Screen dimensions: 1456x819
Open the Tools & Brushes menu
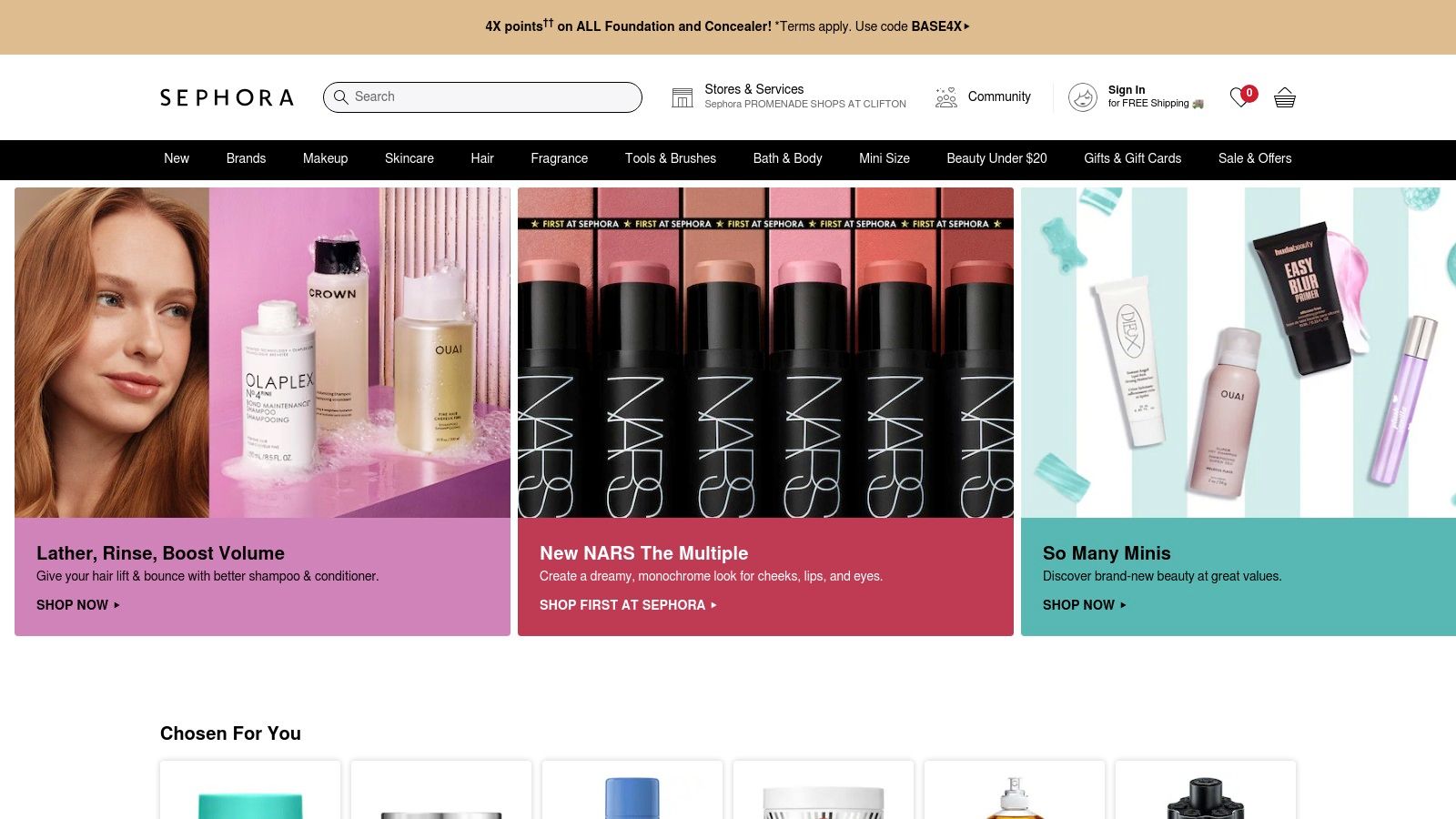[x=671, y=158]
